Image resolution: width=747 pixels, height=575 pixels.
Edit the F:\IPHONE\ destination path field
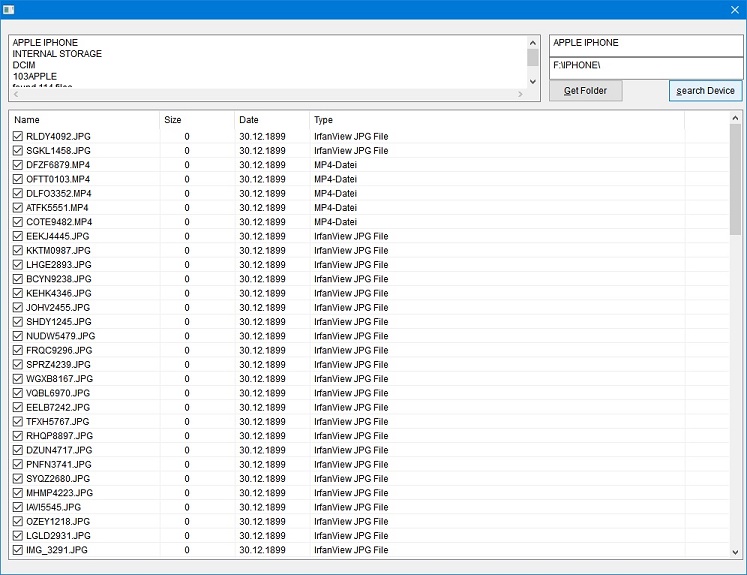[x=646, y=68]
